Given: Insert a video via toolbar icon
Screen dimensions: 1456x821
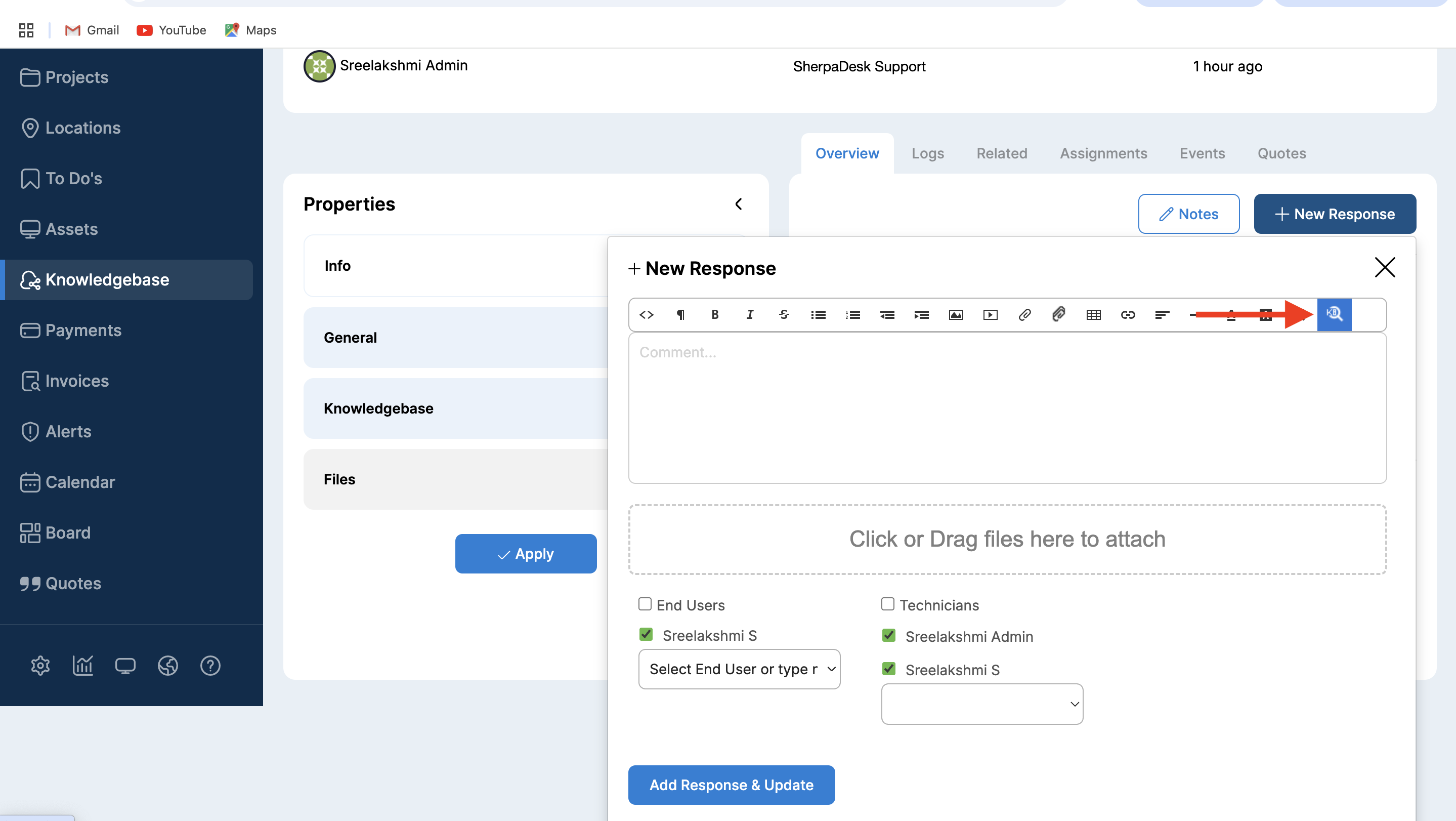Looking at the screenshot, I should pyautogui.click(x=990, y=314).
